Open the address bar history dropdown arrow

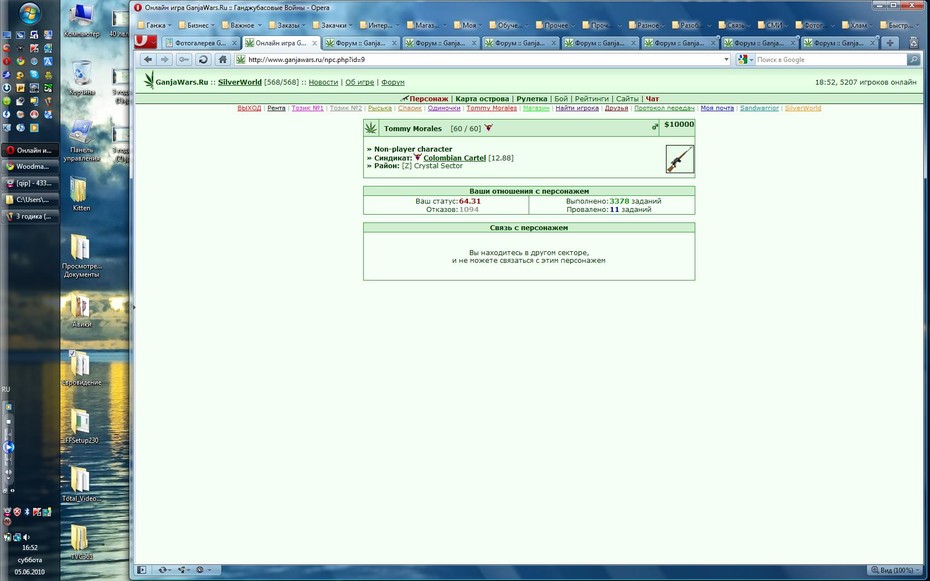[x=726, y=59]
